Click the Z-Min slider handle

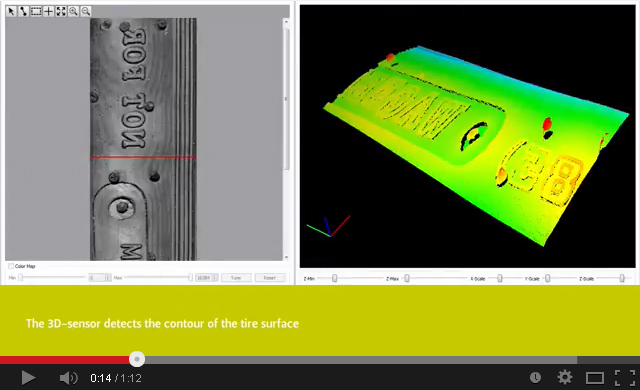click(x=335, y=278)
